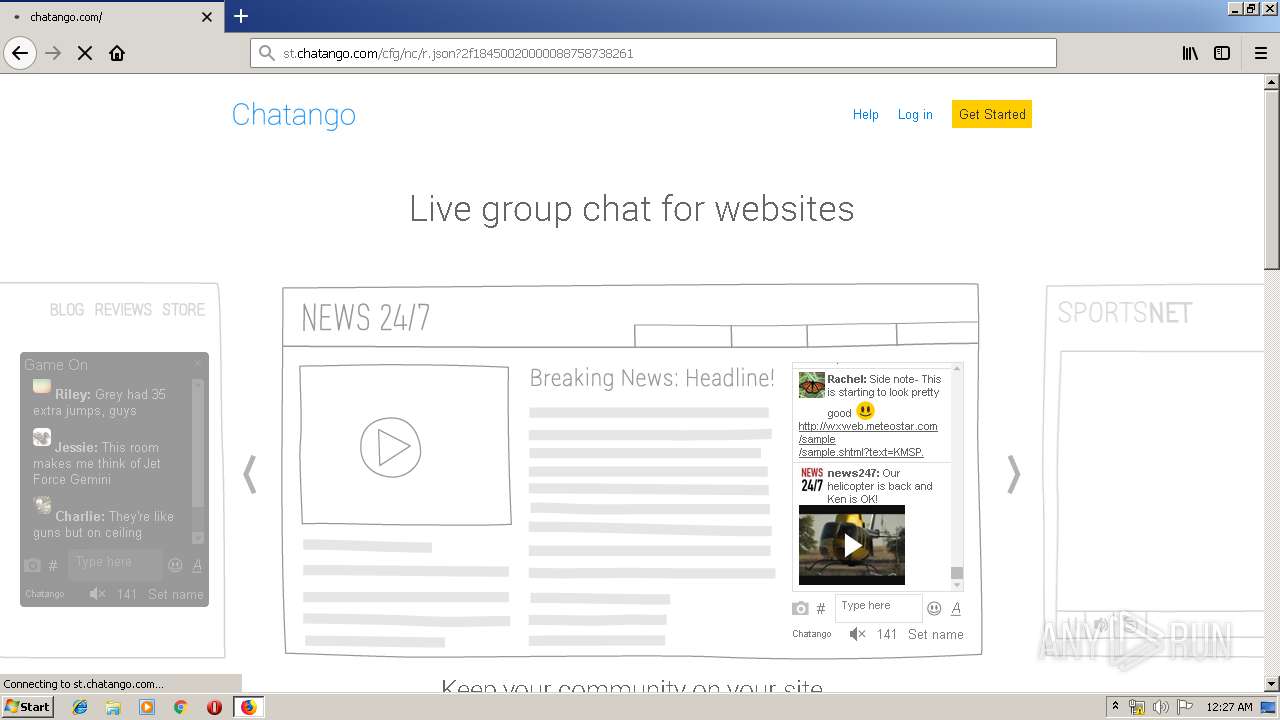Open text formatting A in News chat
1280x720 pixels.
(x=956, y=608)
